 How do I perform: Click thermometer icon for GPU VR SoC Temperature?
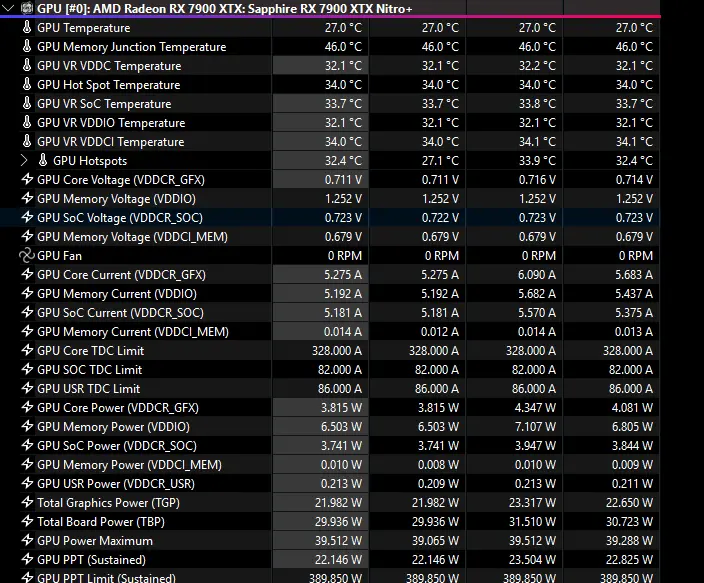point(27,103)
